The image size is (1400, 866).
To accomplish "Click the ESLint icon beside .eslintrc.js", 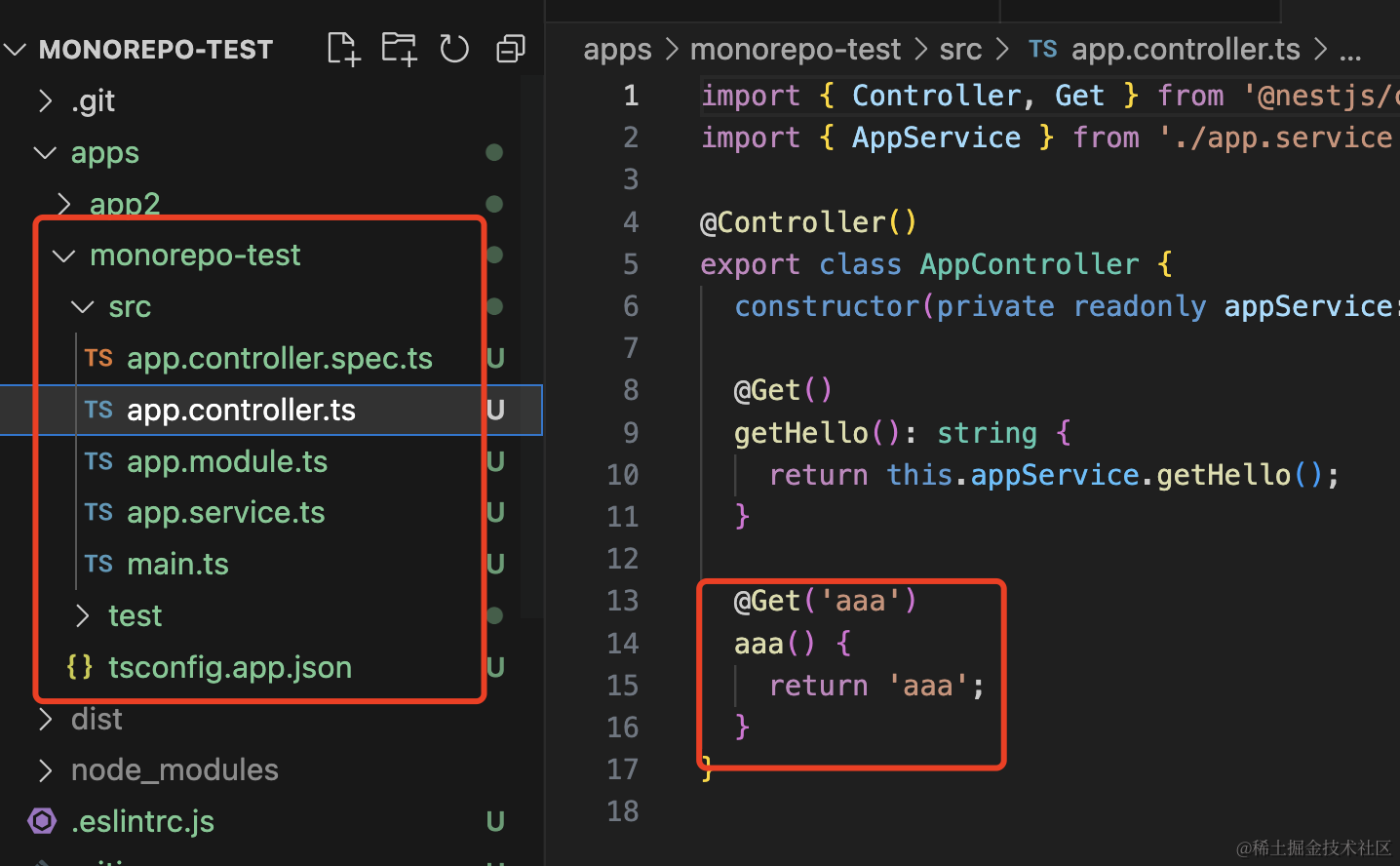I will (43, 821).
